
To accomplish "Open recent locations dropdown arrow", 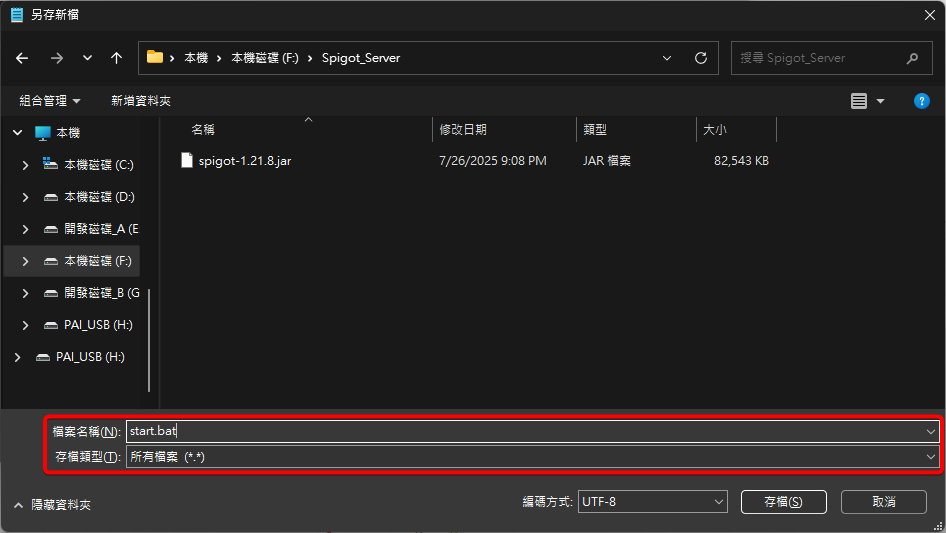I will (86, 58).
